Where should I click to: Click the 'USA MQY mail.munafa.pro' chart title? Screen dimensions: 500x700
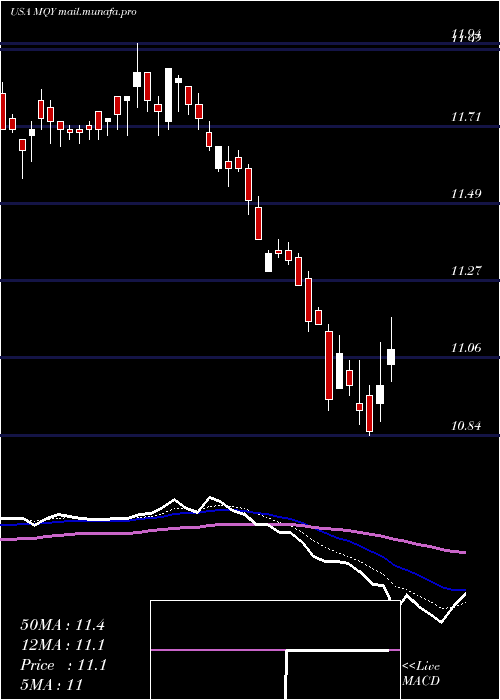coord(73,12)
